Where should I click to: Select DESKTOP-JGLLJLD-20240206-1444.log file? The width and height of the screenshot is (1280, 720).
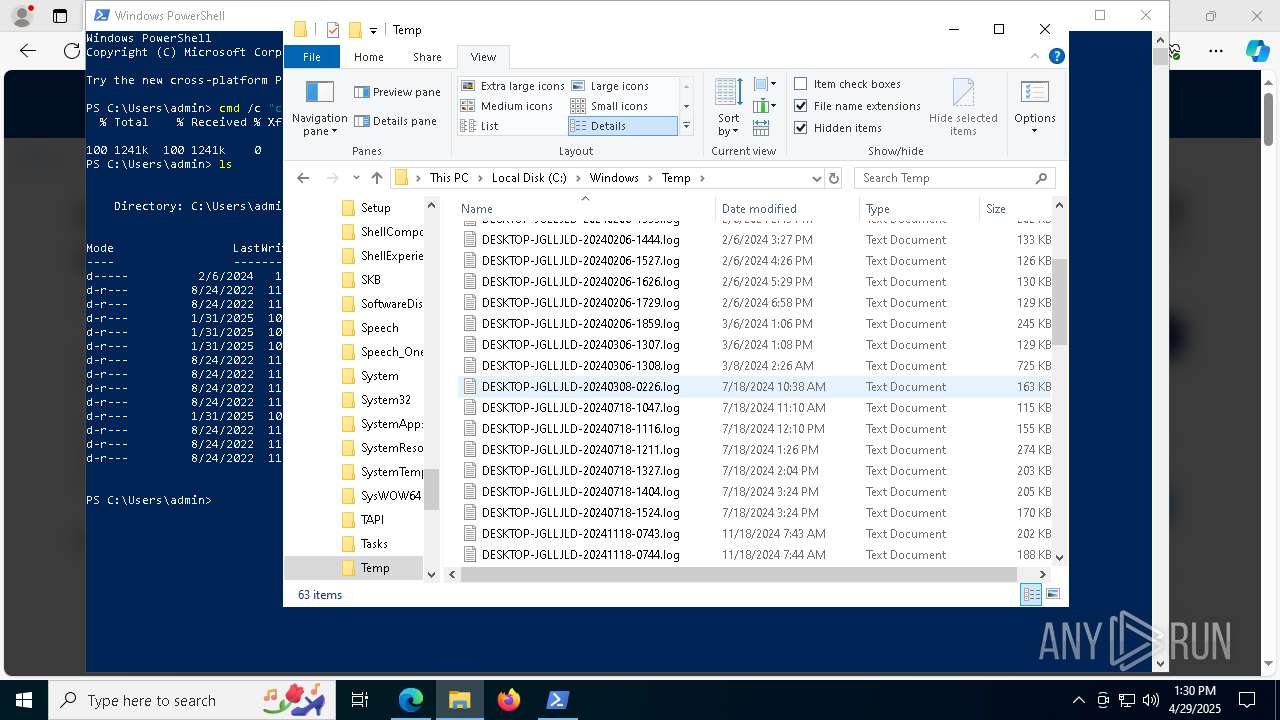point(580,240)
